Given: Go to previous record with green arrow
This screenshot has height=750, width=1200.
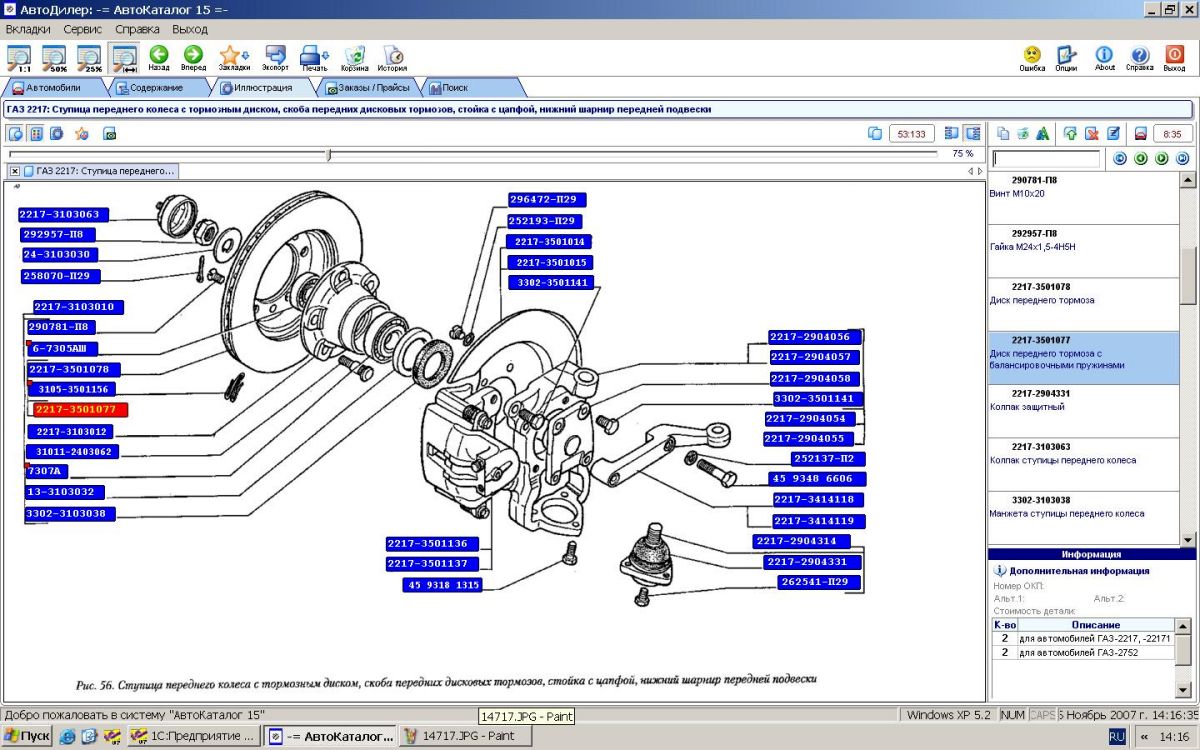Looking at the screenshot, I should pos(1140,158).
